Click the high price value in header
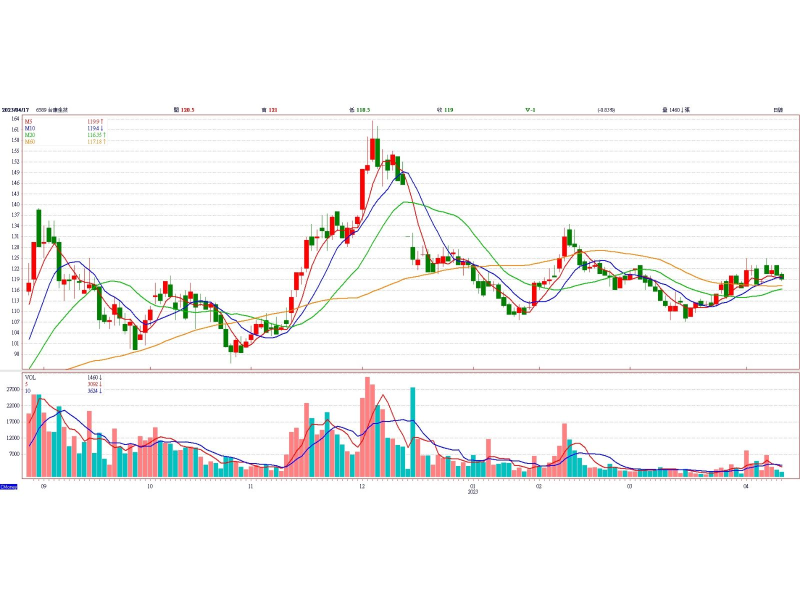This screenshot has width=800, height=600. pos(269,109)
